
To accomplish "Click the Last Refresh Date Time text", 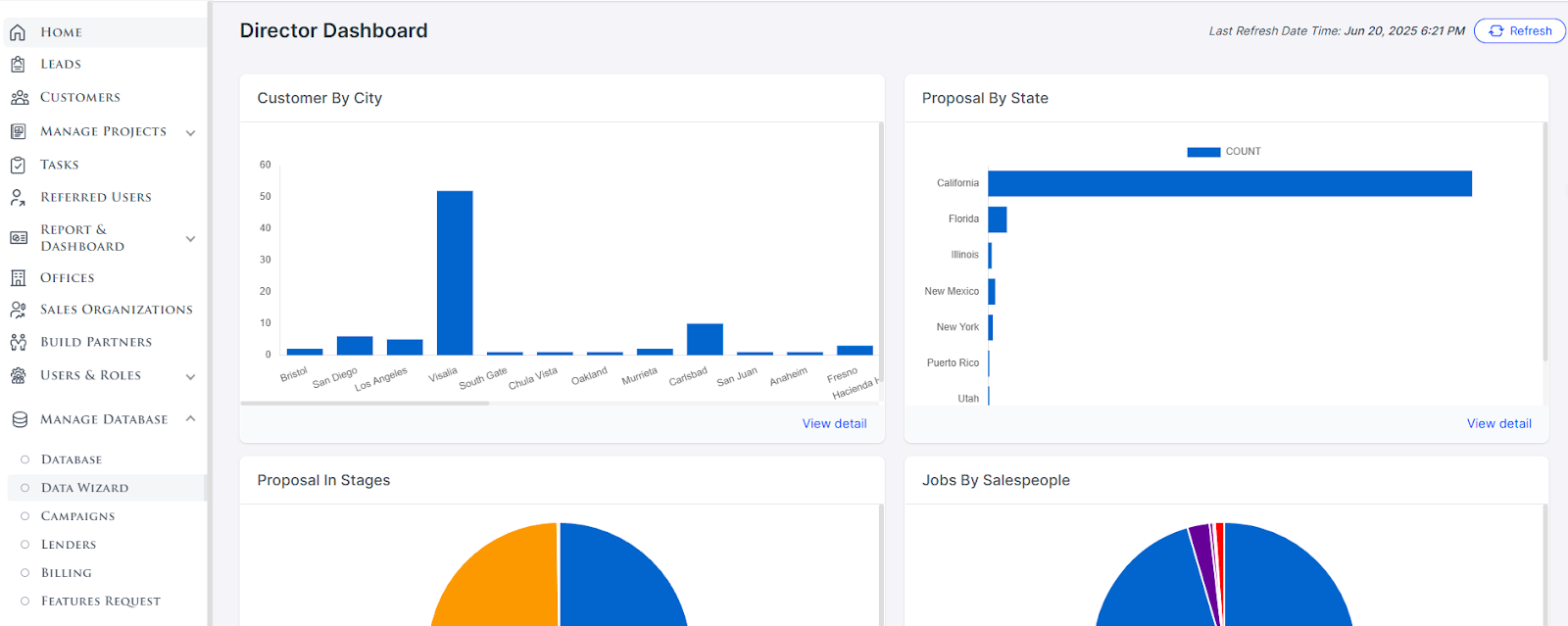I will [x=1337, y=31].
